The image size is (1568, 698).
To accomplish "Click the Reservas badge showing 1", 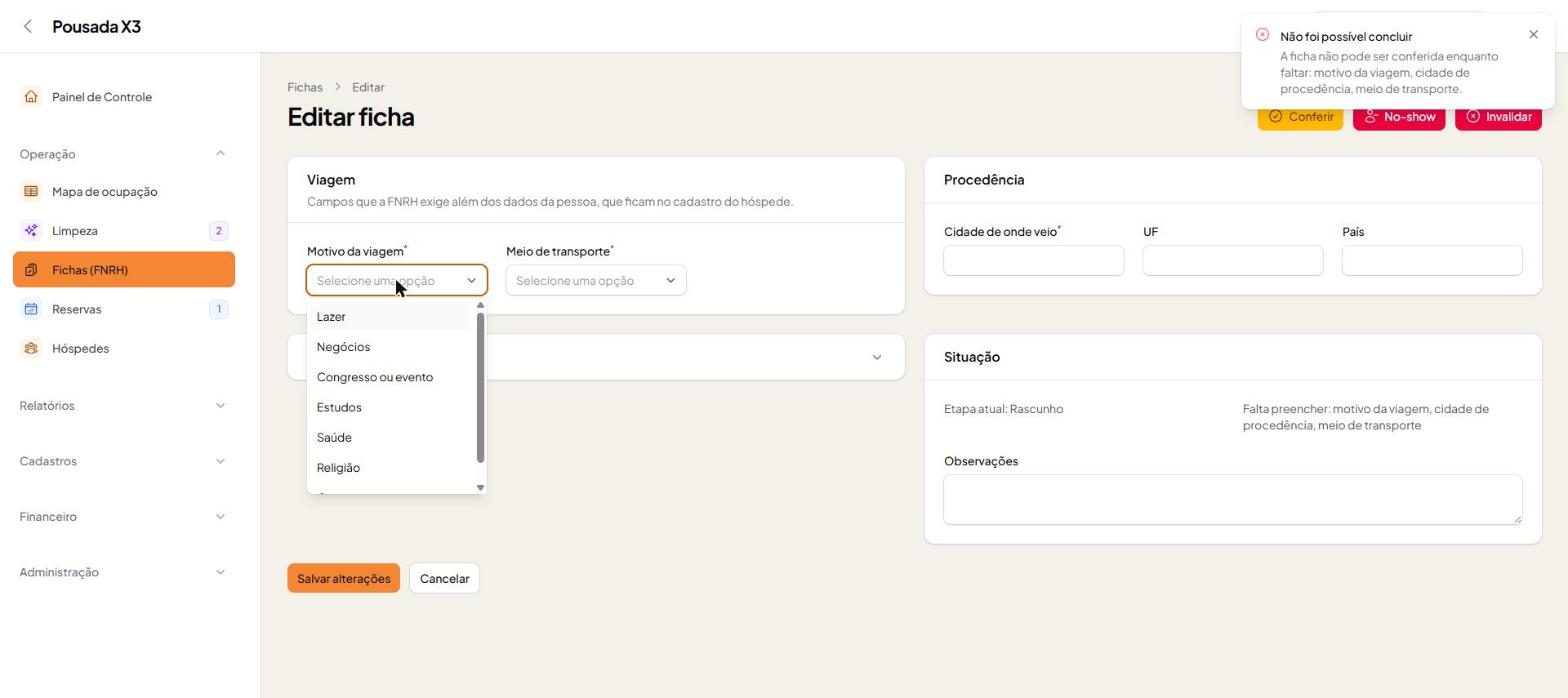I will [219, 309].
